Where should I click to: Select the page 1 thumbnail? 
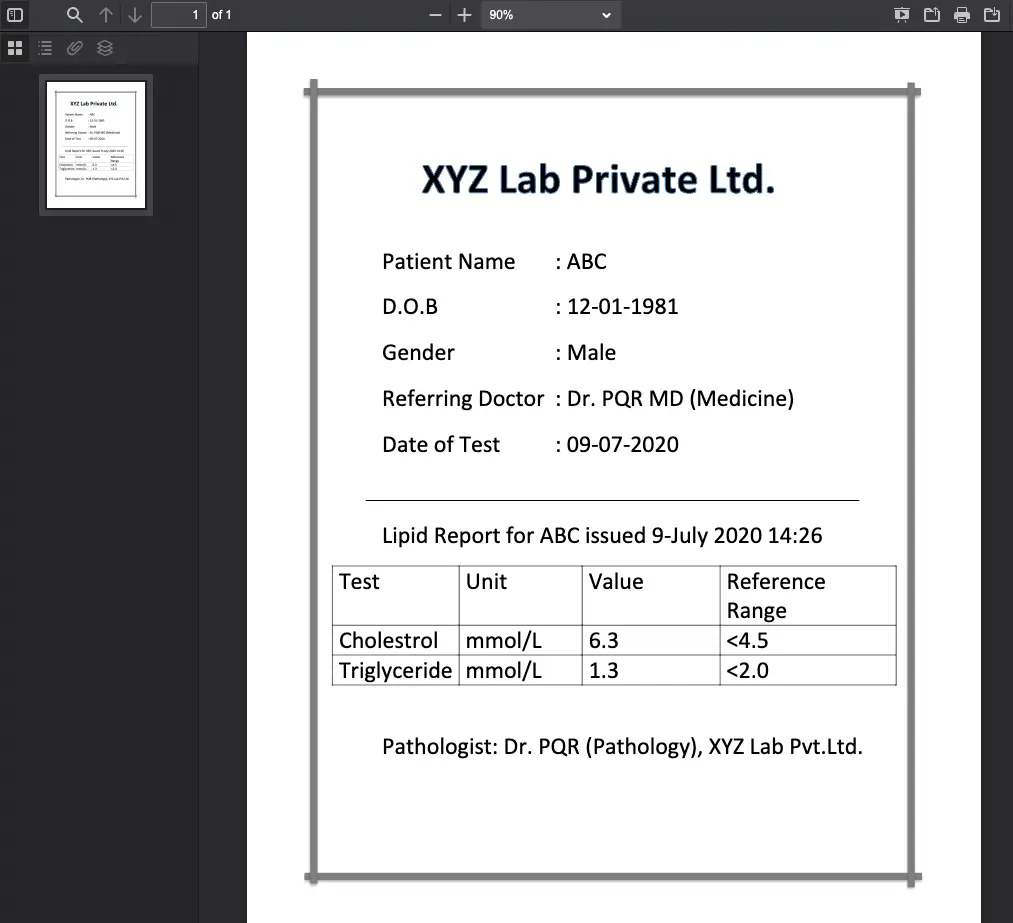point(96,145)
